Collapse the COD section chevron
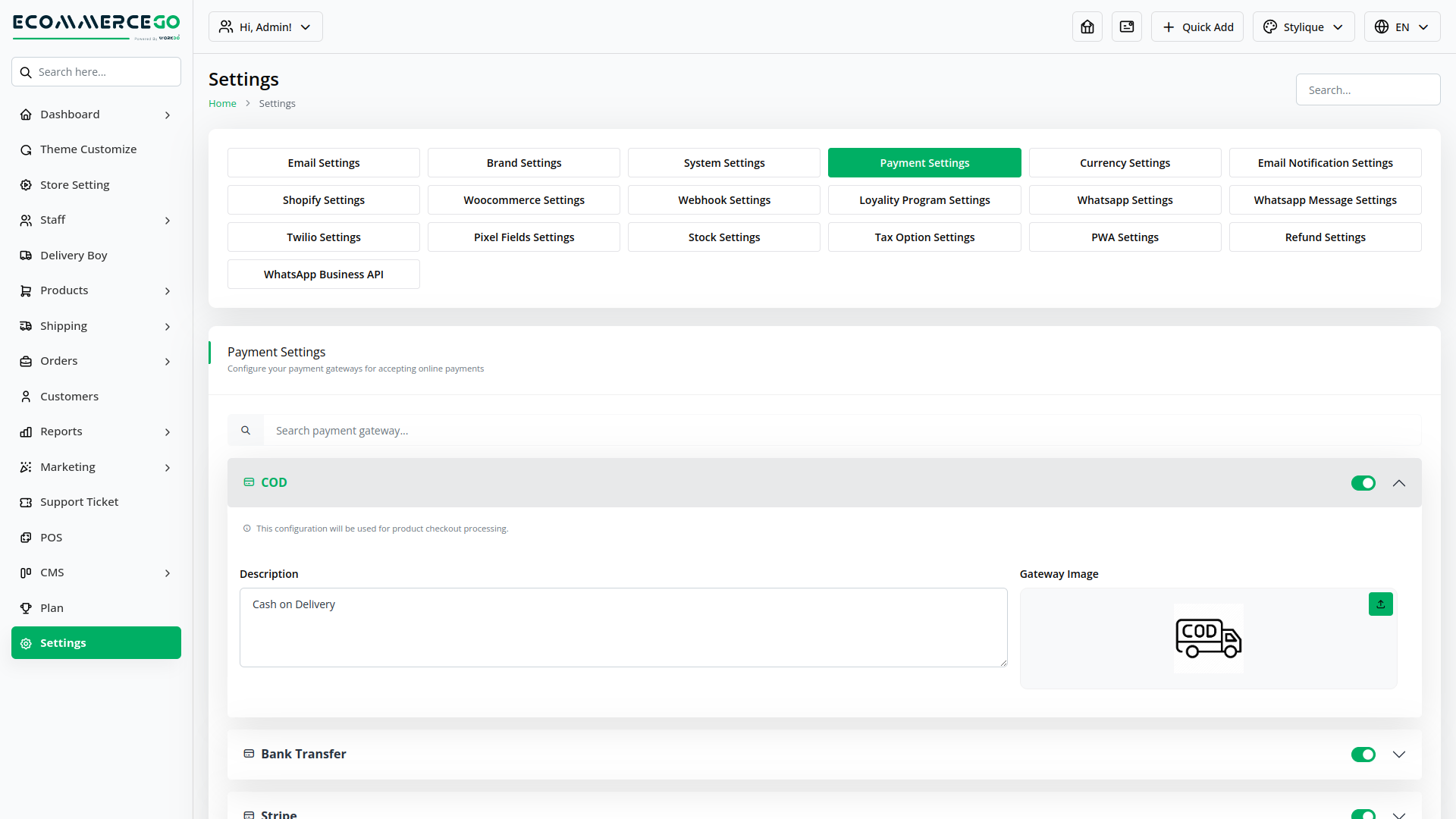1456x819 pixels. point(1399,483)
